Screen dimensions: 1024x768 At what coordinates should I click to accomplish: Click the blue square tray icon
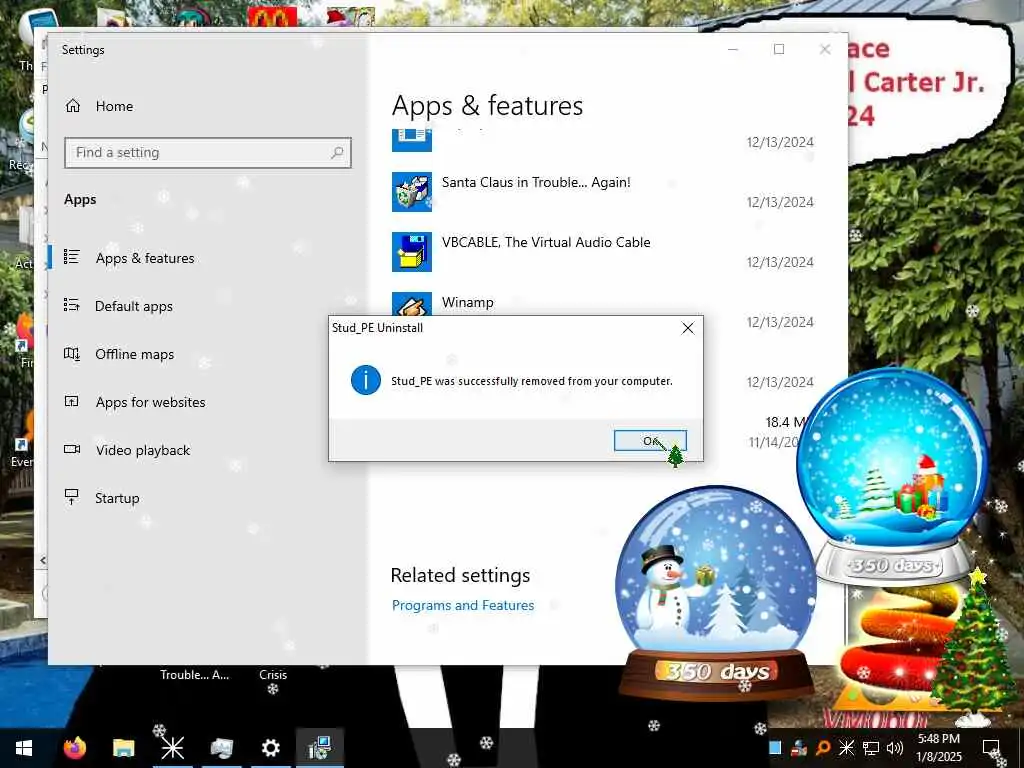[775, 748]
